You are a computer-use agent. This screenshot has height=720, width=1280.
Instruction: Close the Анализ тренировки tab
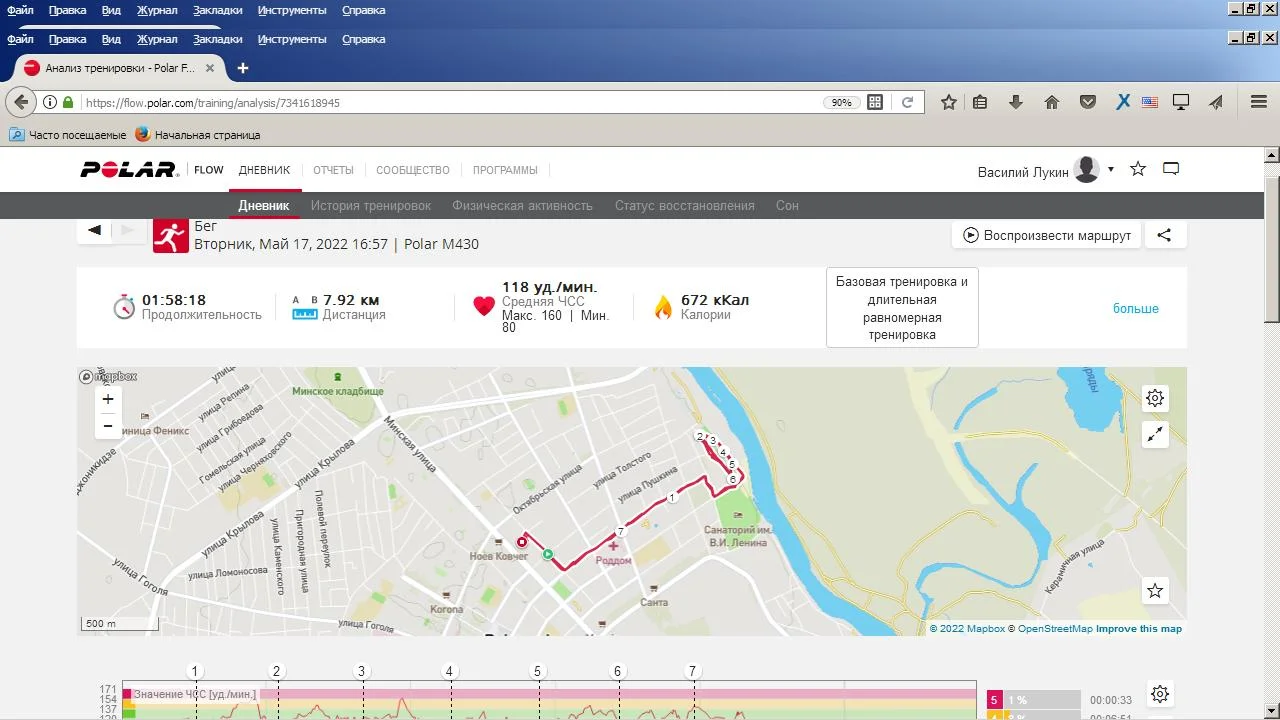click(x=210, y=68)
